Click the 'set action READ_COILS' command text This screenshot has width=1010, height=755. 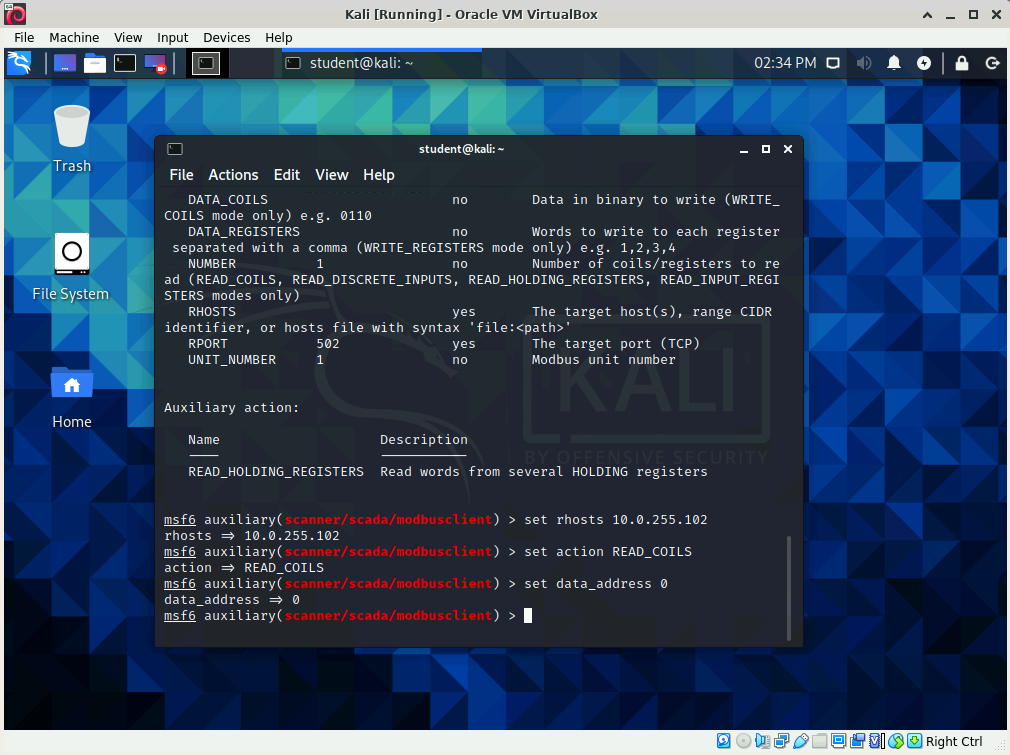[608, 552]
